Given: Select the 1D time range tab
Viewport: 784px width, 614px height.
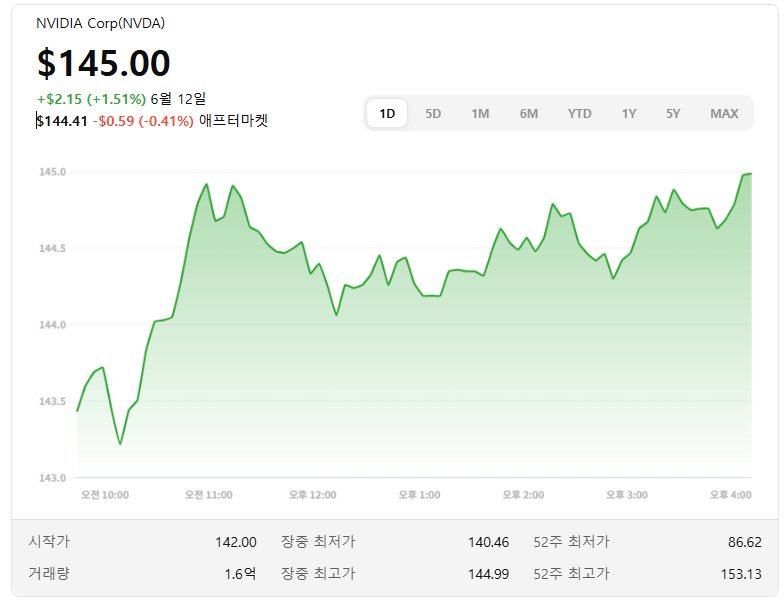Looking at the screenshot, I should pos(386,114).
